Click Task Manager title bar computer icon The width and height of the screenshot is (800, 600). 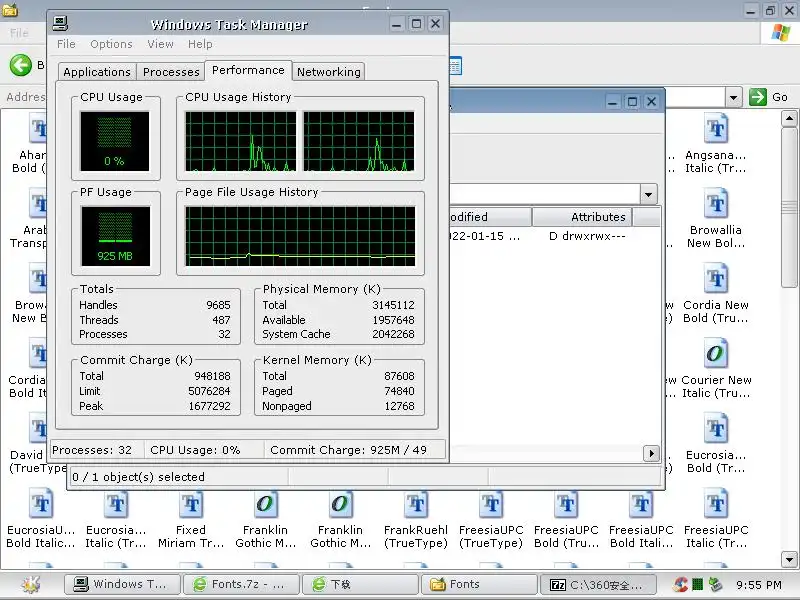click(61, 23)
